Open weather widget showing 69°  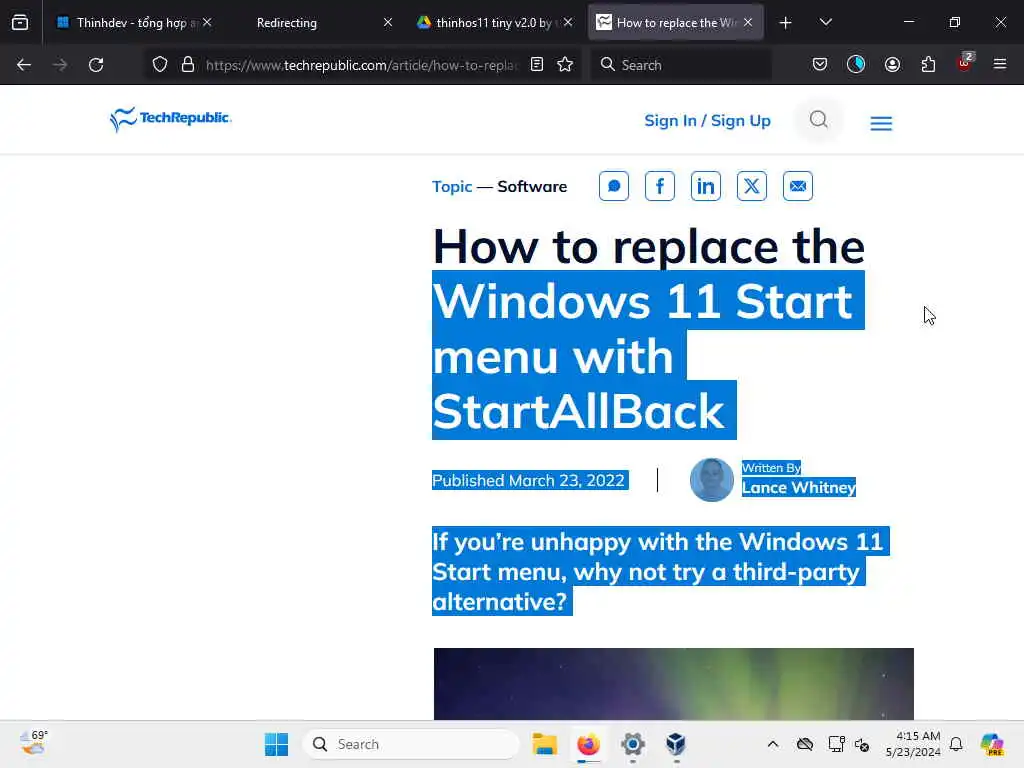(x=34, y=743)
